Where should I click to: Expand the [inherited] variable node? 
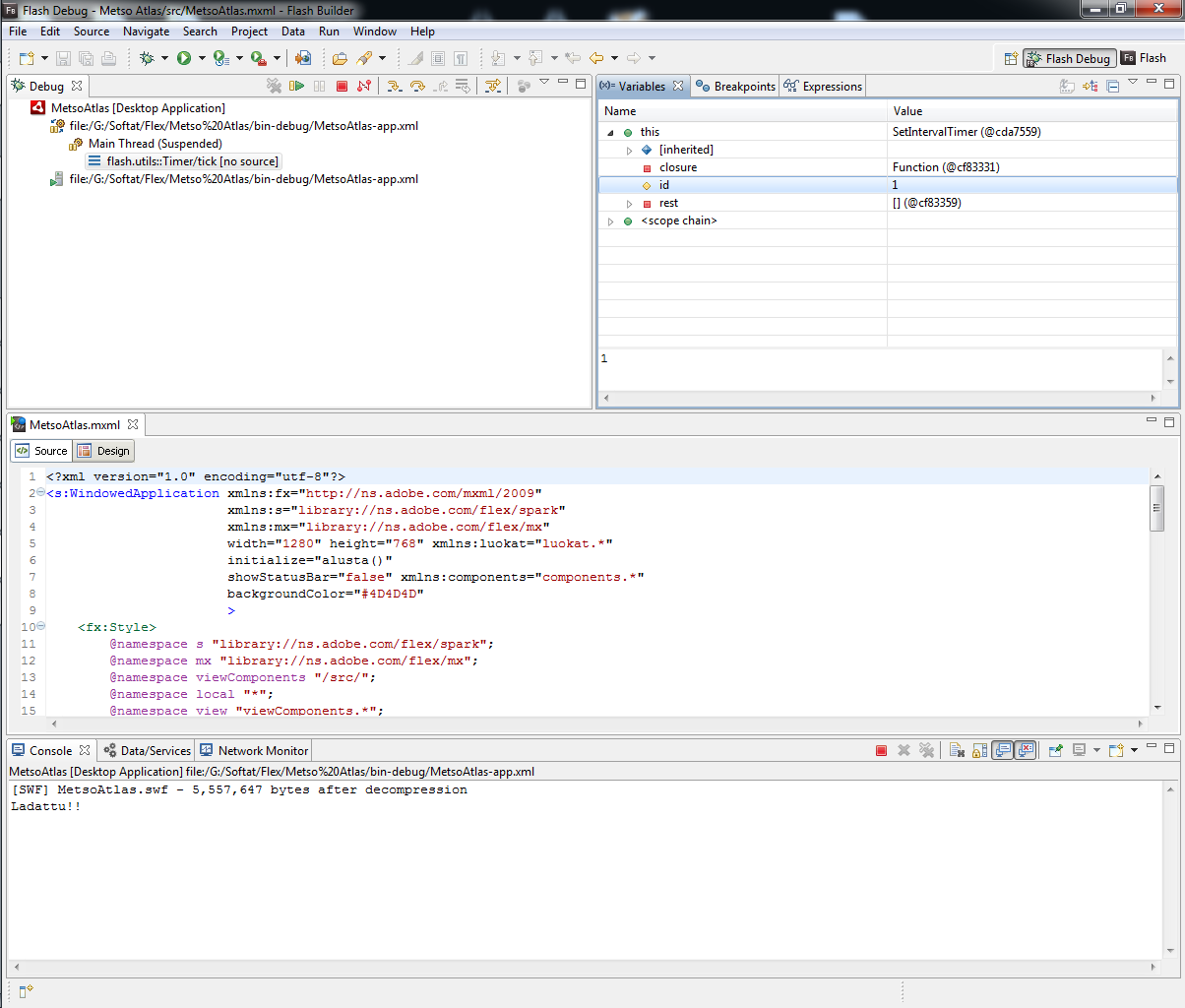[630, 150]
